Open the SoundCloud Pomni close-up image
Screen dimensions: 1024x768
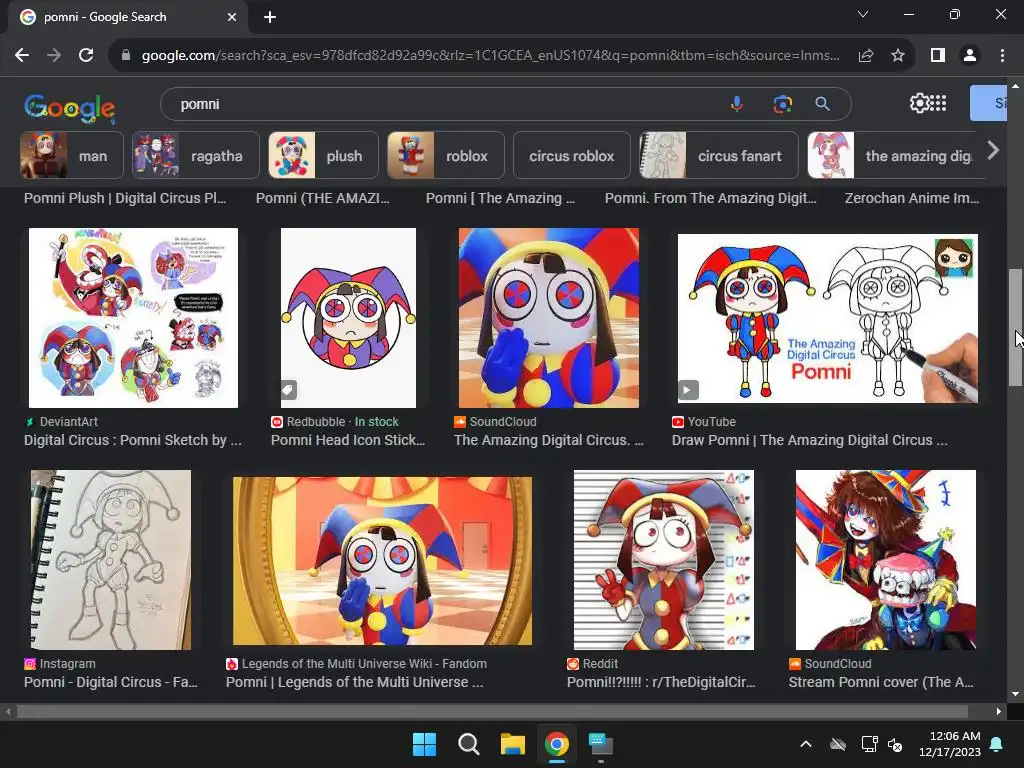tap(549, 318)
